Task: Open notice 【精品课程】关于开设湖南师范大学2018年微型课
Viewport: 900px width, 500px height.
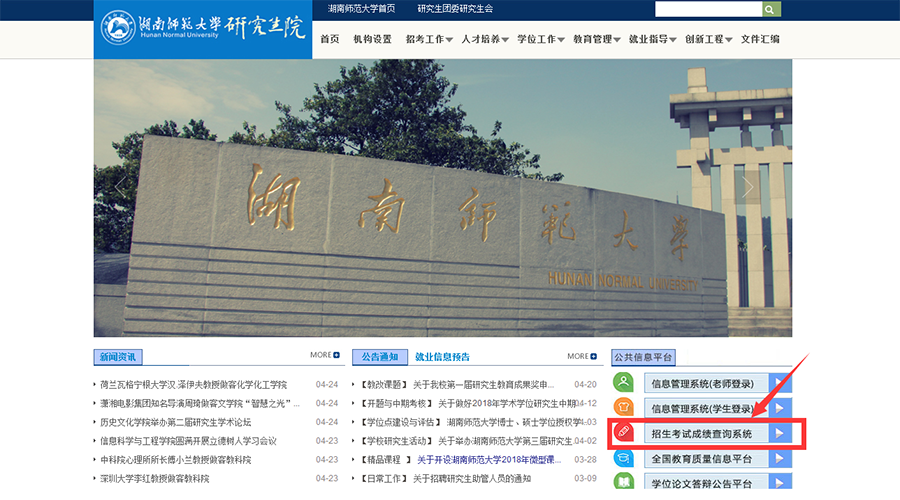Action: tap(460, 460)
